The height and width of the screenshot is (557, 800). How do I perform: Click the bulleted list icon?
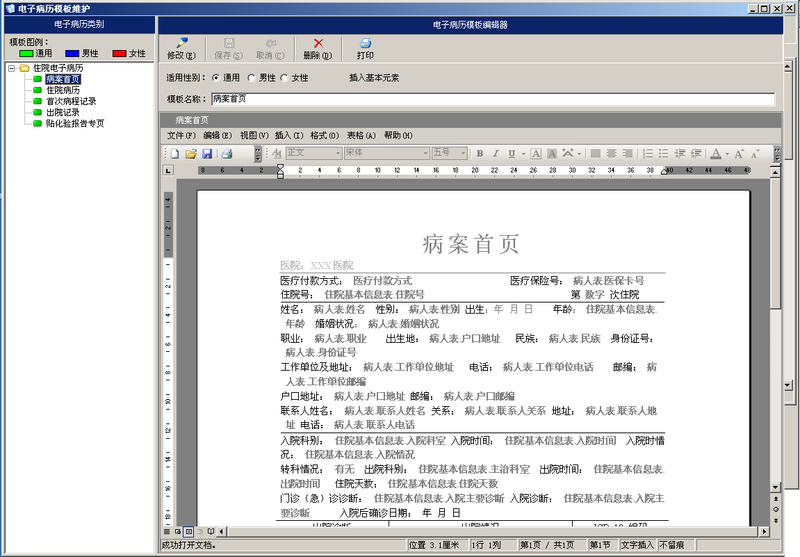coord(663,153)
